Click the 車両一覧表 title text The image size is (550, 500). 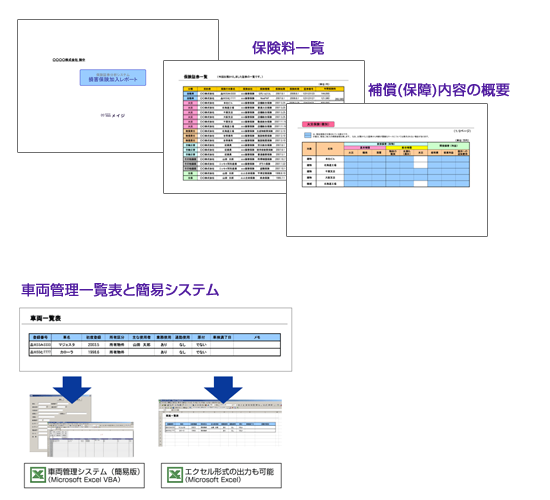coord(46,318)
